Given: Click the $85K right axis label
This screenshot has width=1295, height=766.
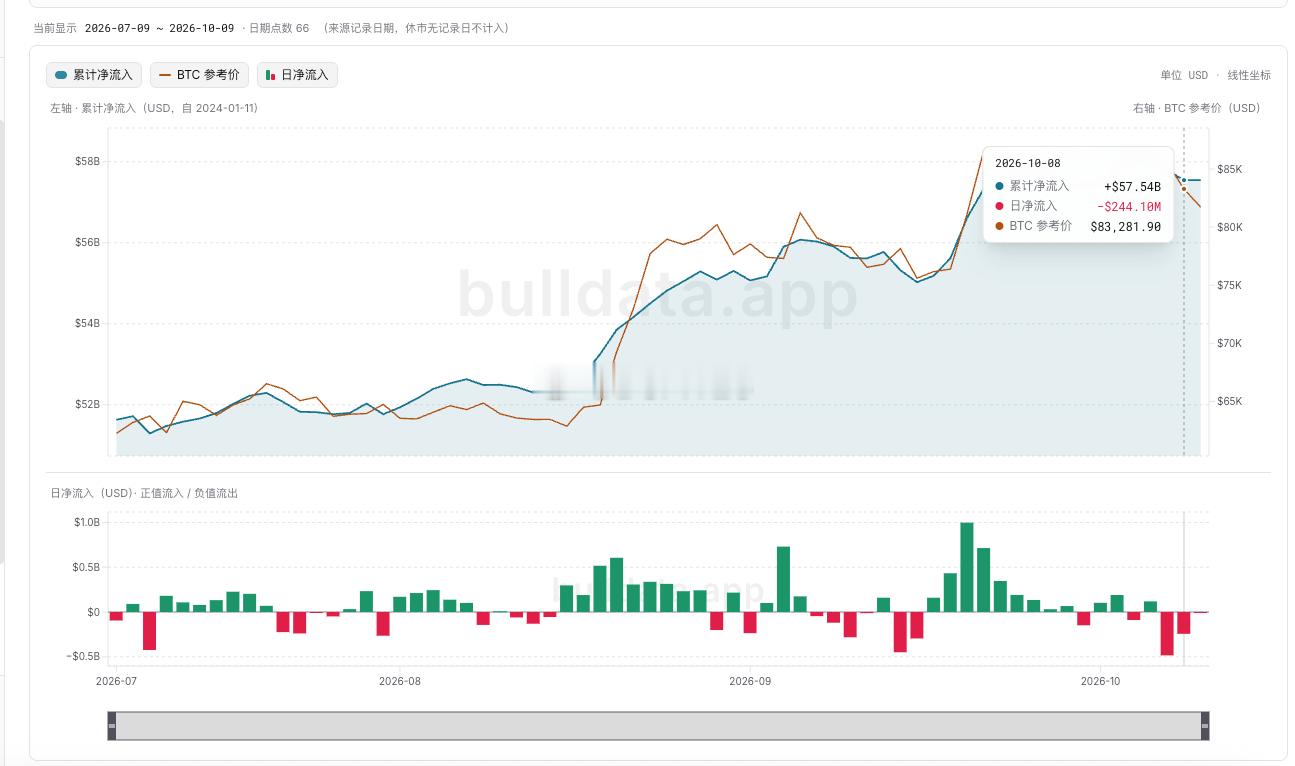Looking at the screenshot, I should point(1229,170).
